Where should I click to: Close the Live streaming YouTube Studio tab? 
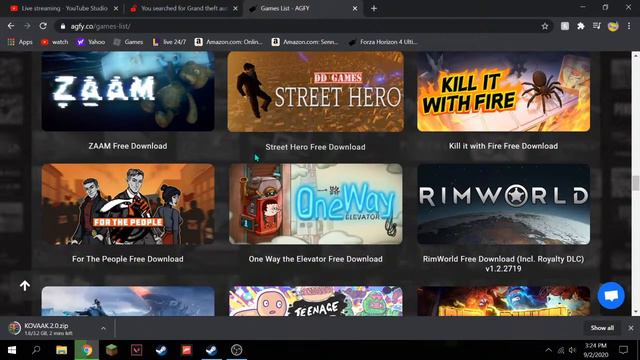tap(116, 8)
